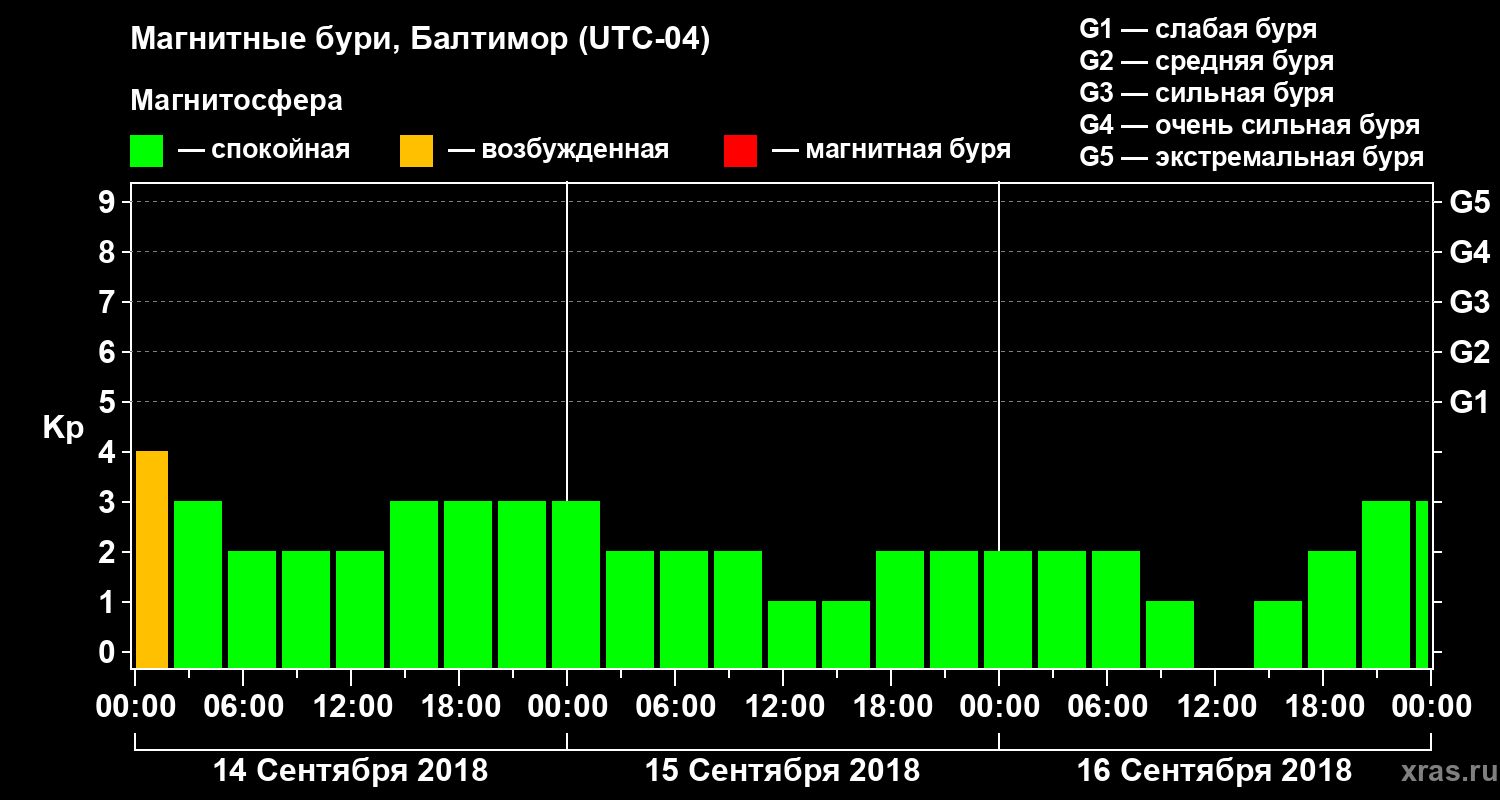1500x800 pixels.
Task: Click the G5 label on the right axis
Action: tap(1470, 203)
